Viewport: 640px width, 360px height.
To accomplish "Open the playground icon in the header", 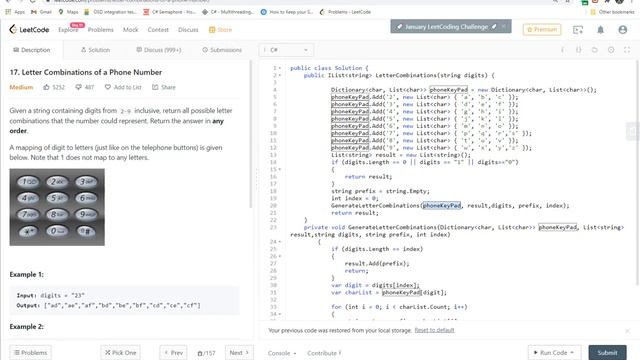I will point(578,30).
